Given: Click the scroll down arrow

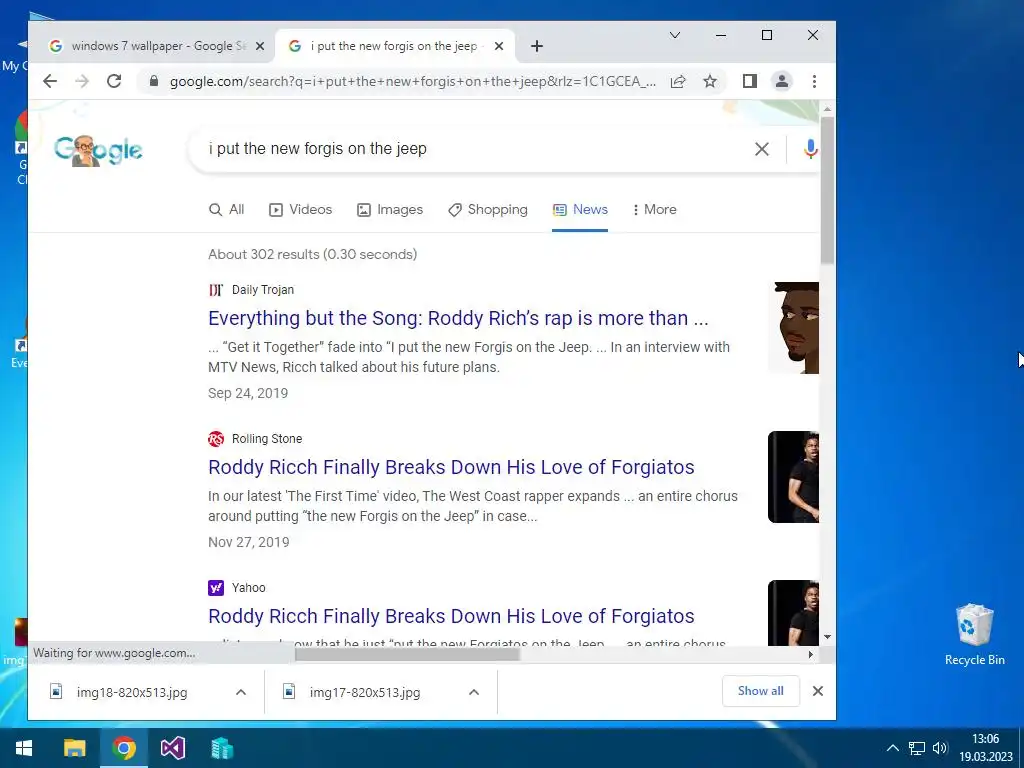Looking at the screenshot, I should click(827, 637).
